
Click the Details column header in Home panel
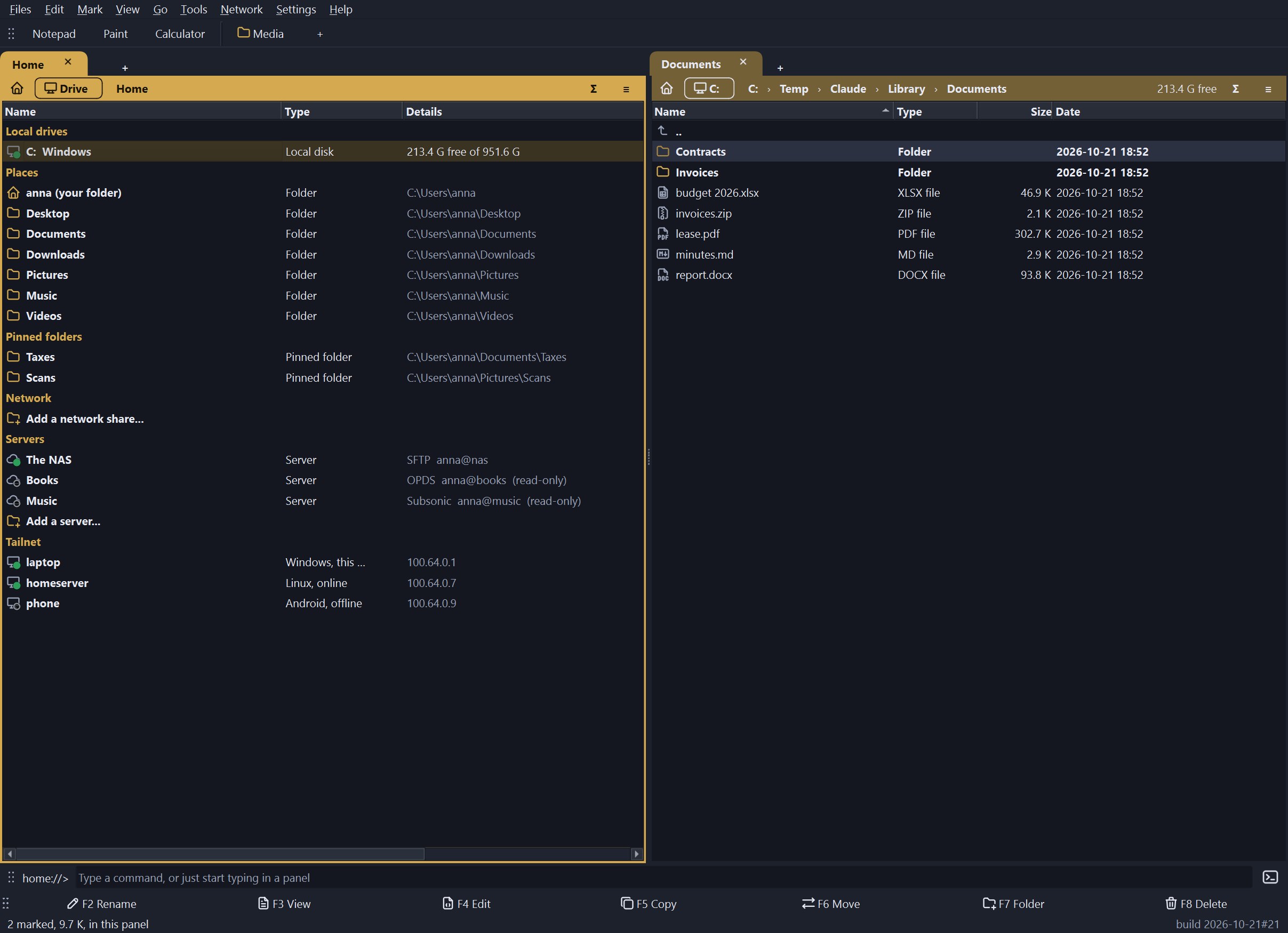(523, 111)
